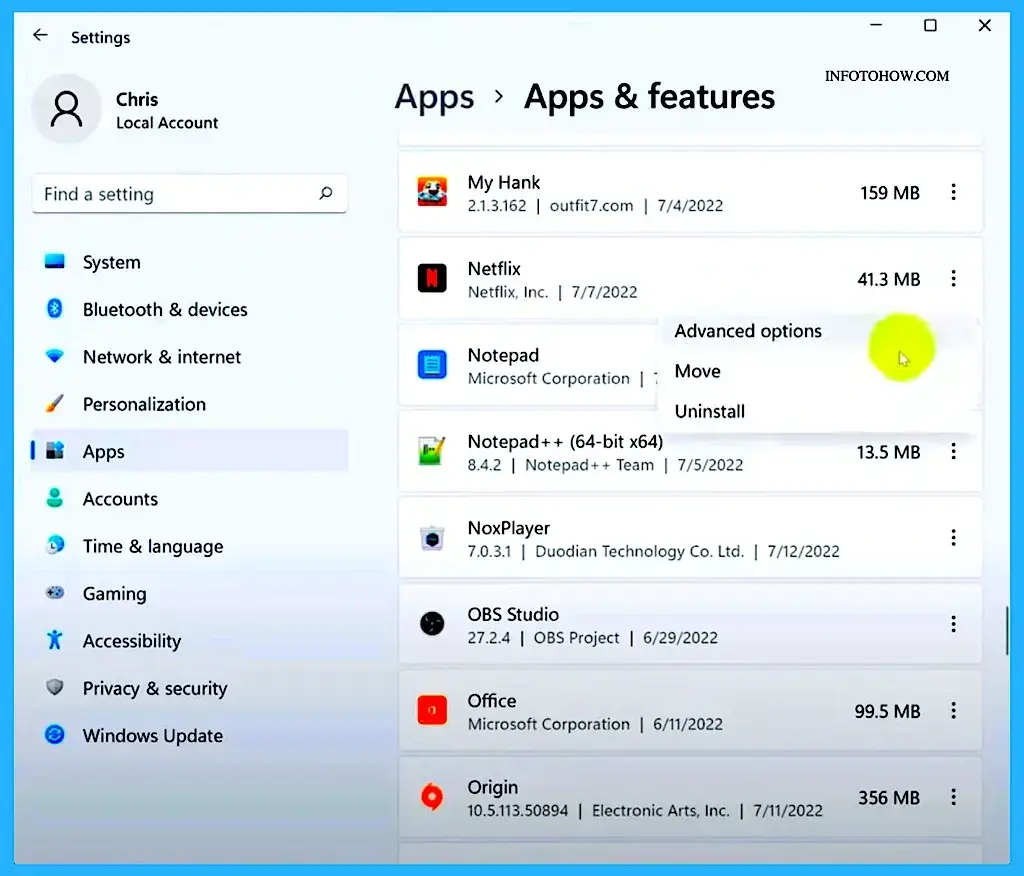Open Bluetooth & devices settings
The image size is (1024, 876).
click(190, 309)
